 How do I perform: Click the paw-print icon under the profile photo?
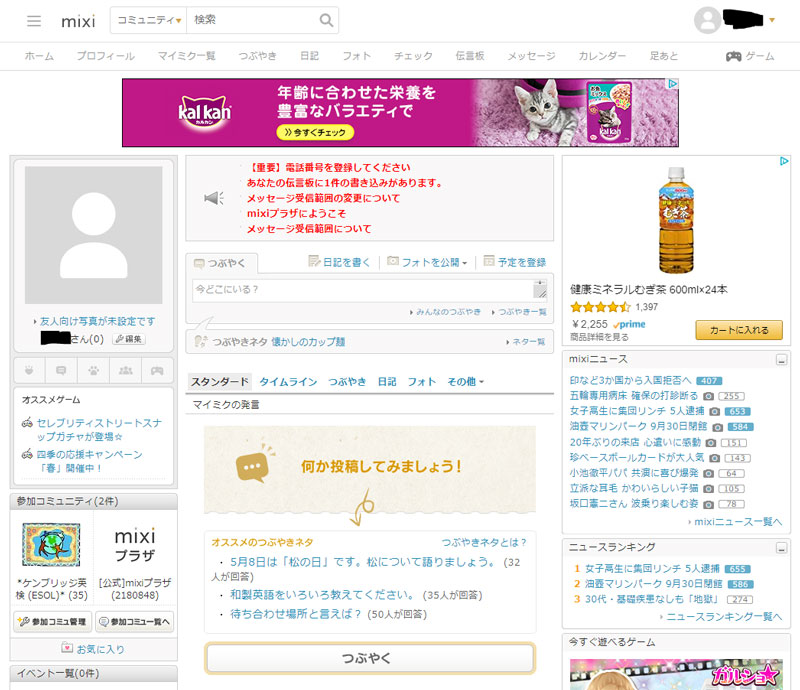93,371
